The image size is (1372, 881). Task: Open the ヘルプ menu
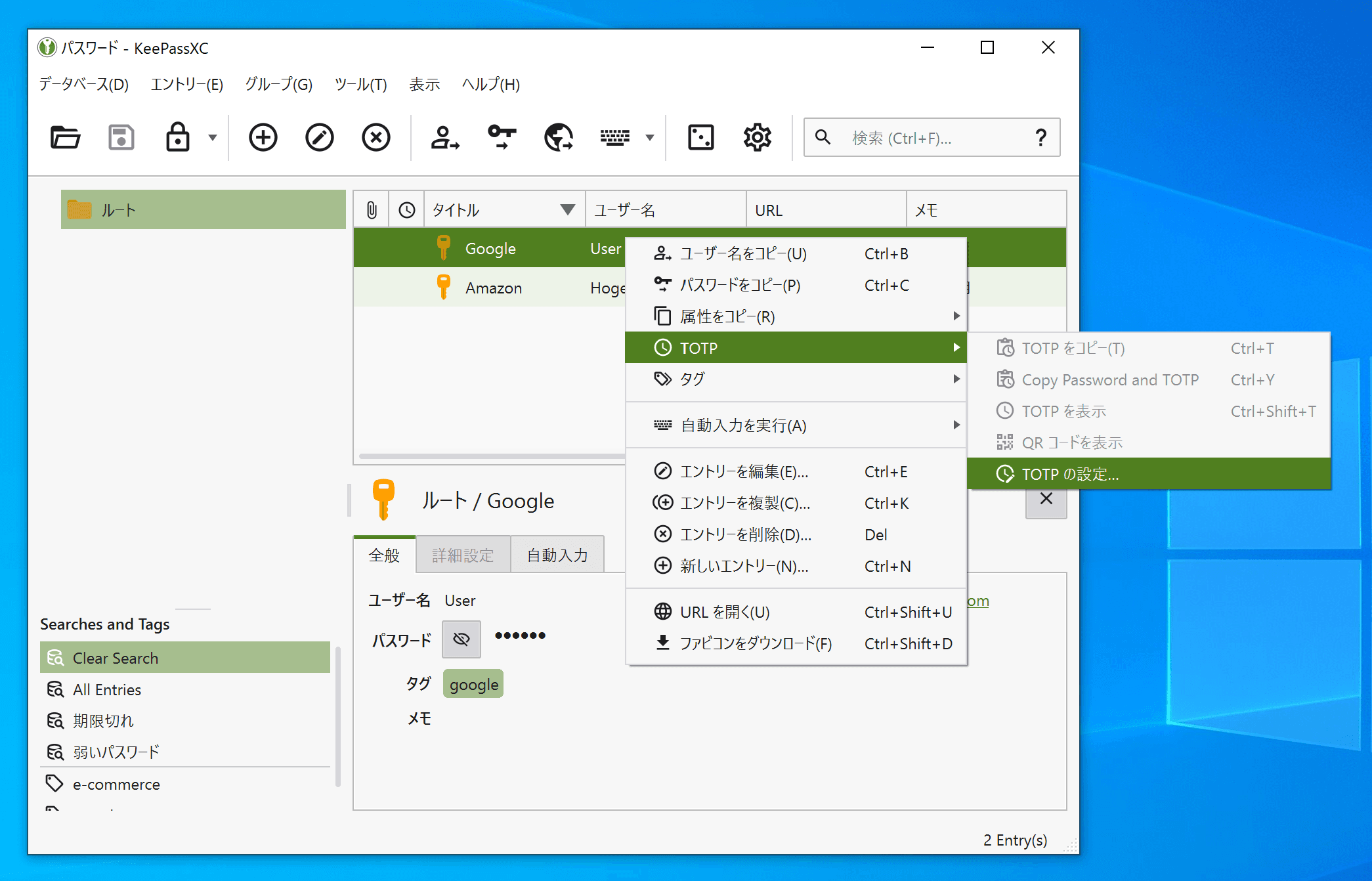(491, 84)
